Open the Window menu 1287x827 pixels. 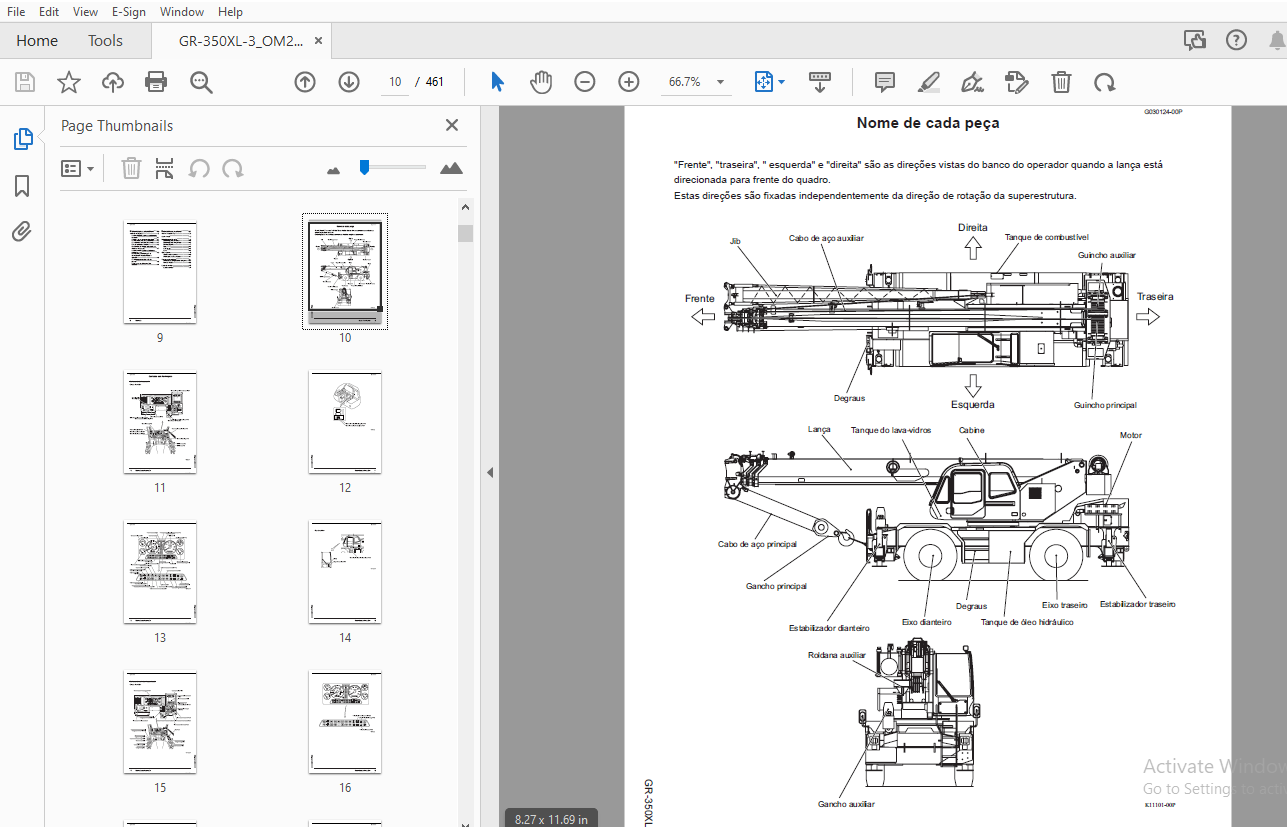182,12
